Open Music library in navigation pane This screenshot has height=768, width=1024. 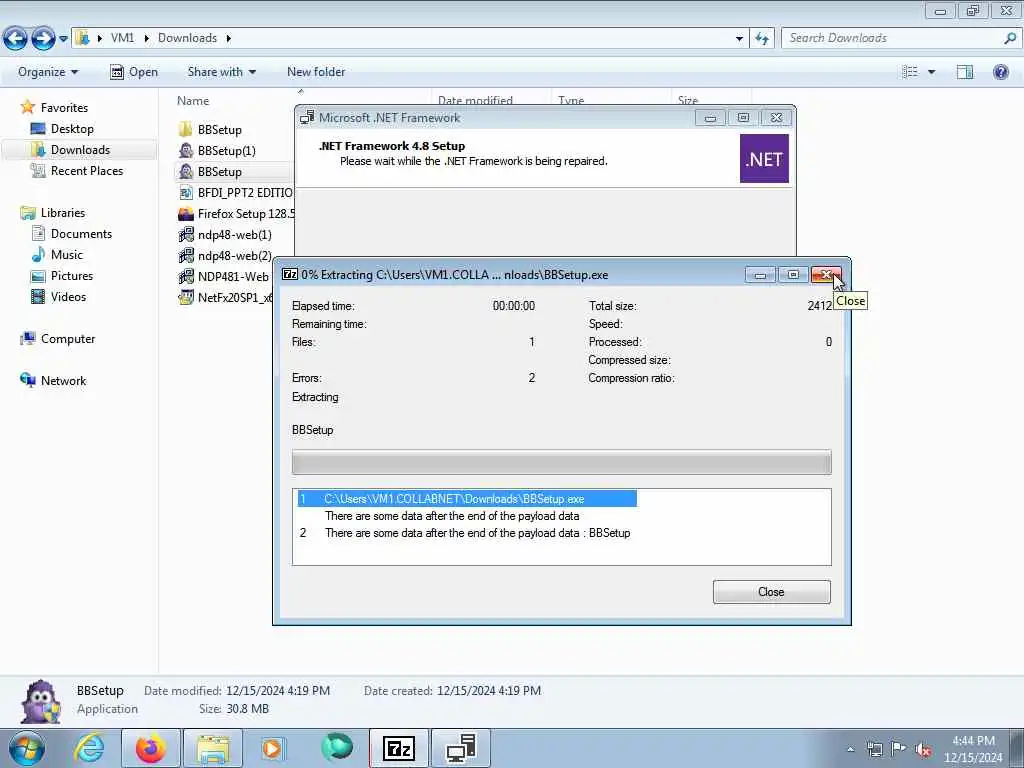pyautogui.click(x=57, y=255)
